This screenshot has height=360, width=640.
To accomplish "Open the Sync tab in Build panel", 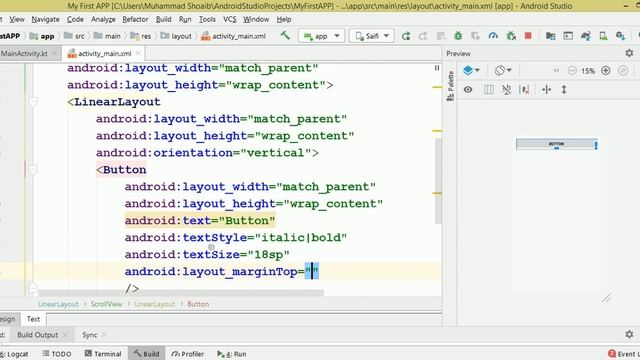I will [x=89, y=335].
